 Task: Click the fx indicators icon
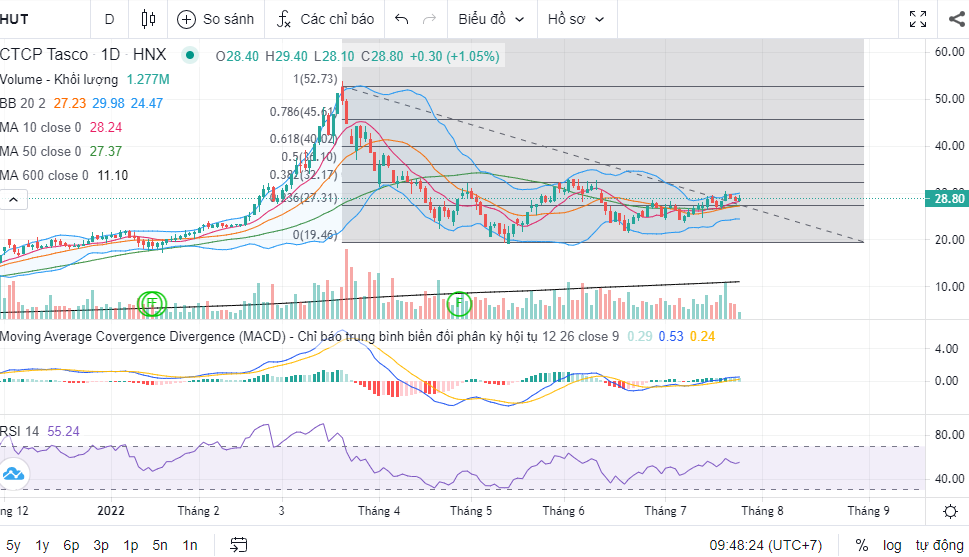pos(284,19)
